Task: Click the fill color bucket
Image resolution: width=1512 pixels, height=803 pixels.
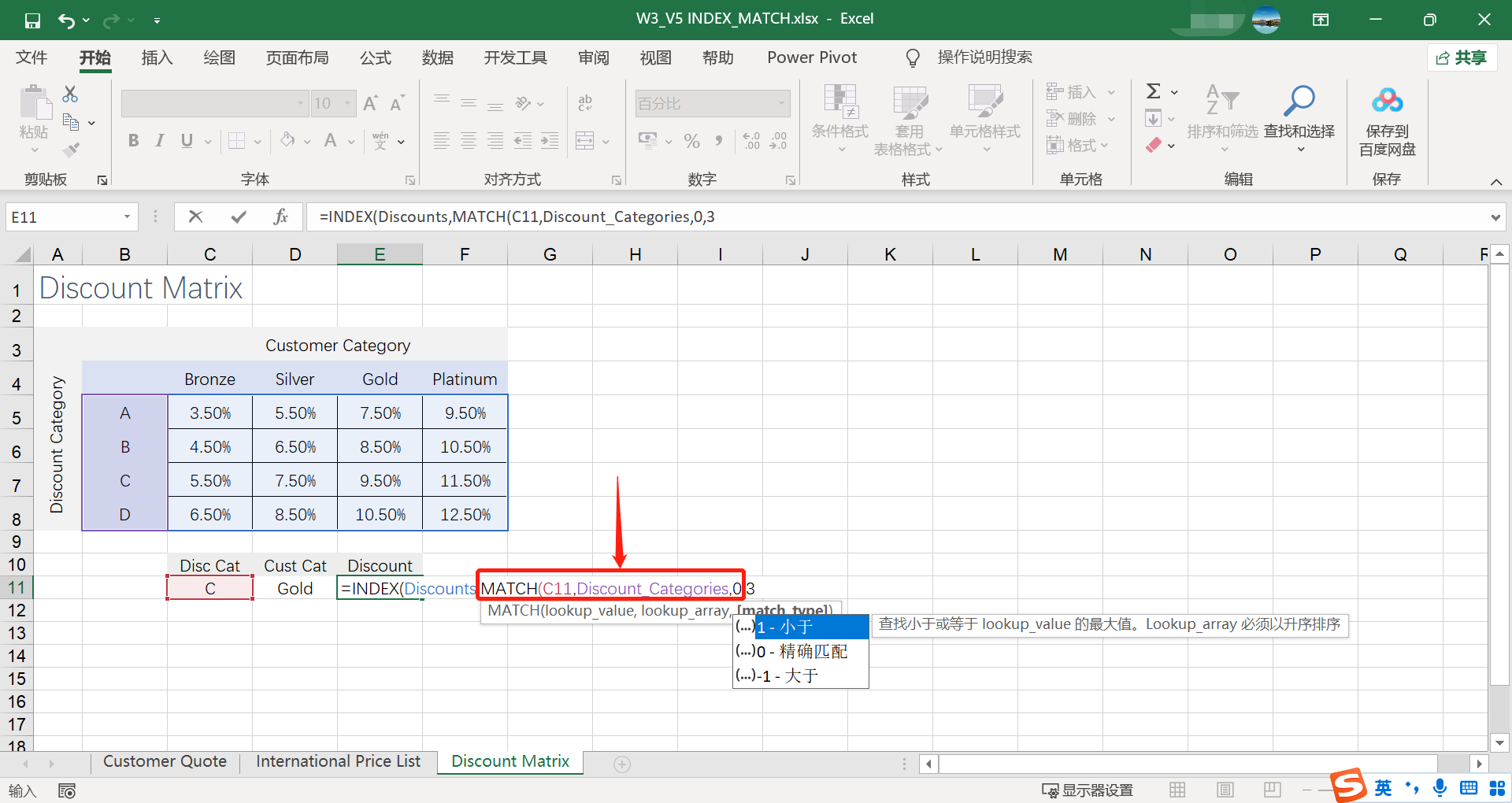Action: coord(287,141)
